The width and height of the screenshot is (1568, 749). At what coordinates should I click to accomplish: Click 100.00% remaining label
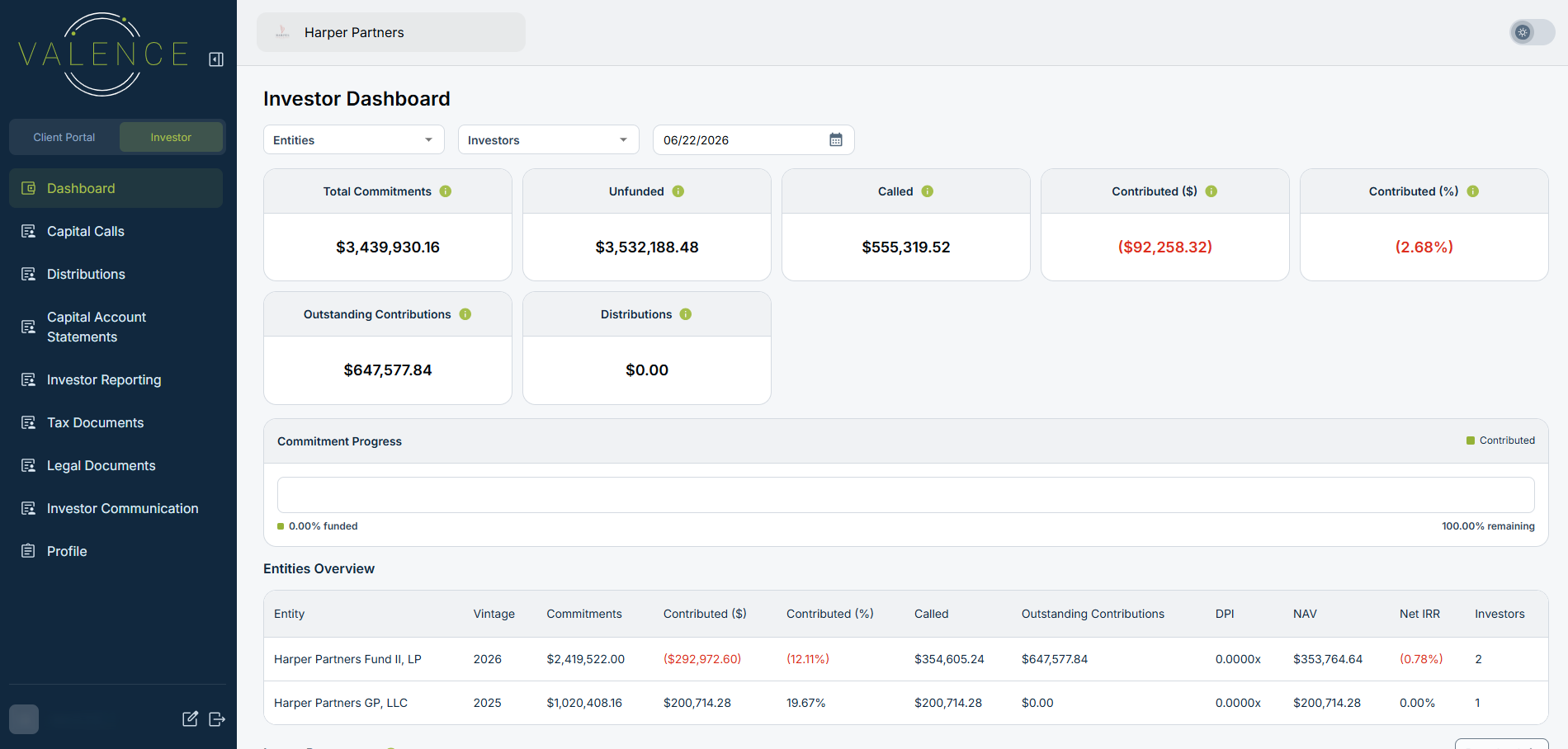(1488, 526)
